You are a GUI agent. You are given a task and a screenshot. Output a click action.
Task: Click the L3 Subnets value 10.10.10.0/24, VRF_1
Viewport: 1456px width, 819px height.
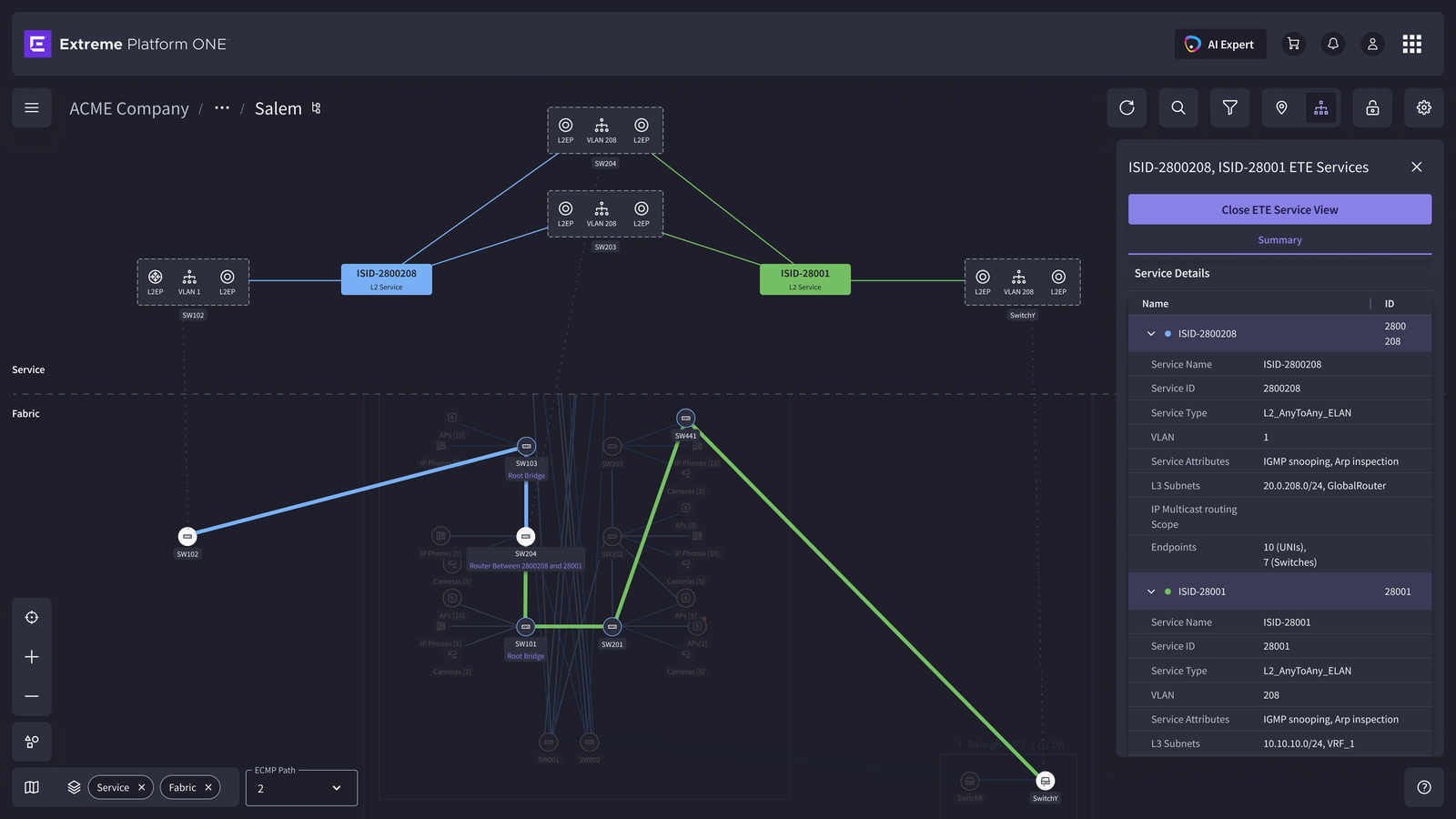click(x=1309, y=743)
